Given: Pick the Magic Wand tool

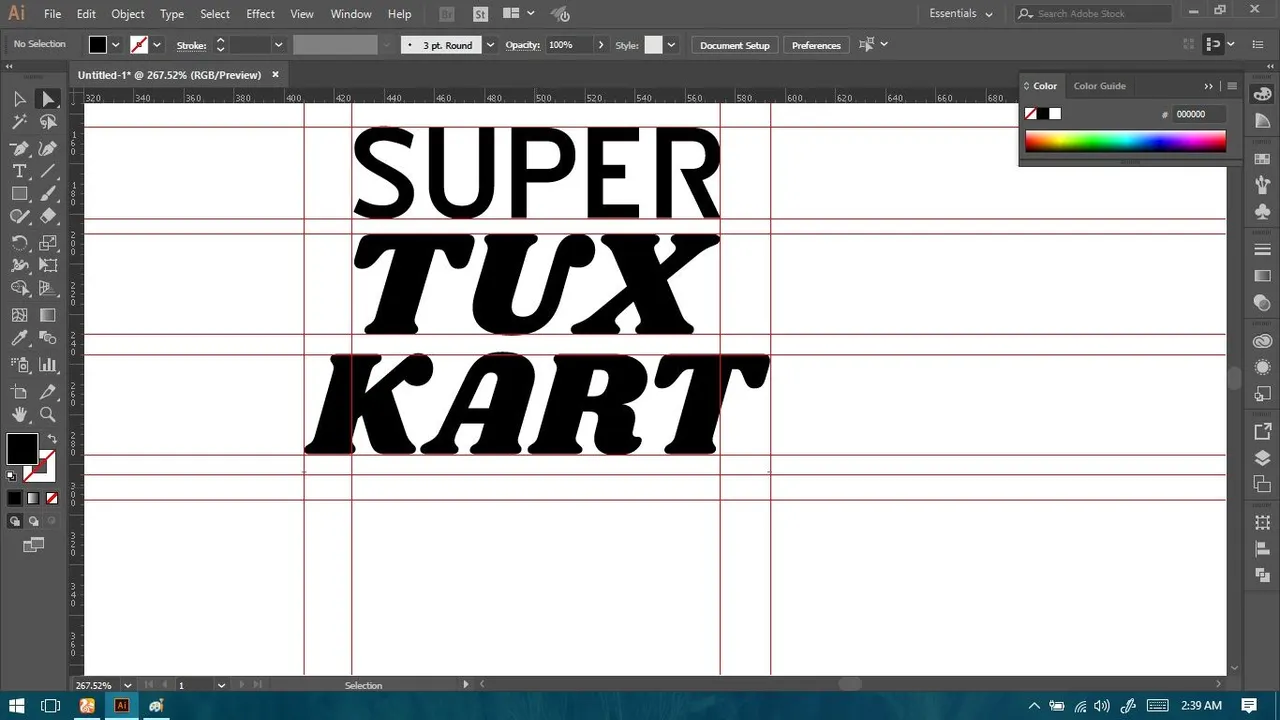Looking at the screenshot, I should [19, 122].
